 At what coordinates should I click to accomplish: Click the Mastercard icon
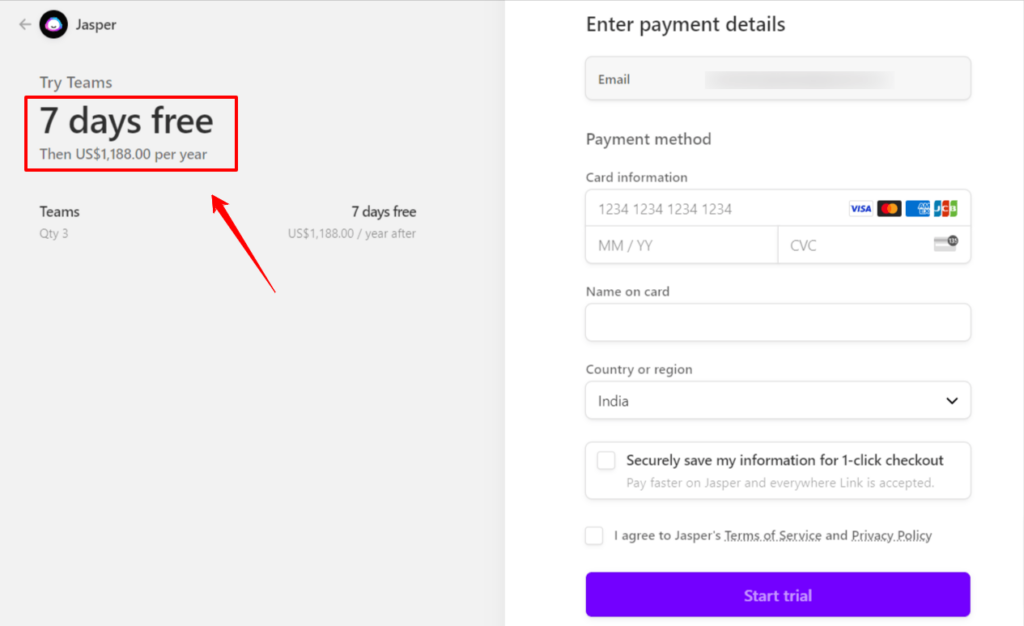pyautogui.click(x=889, y=209)
